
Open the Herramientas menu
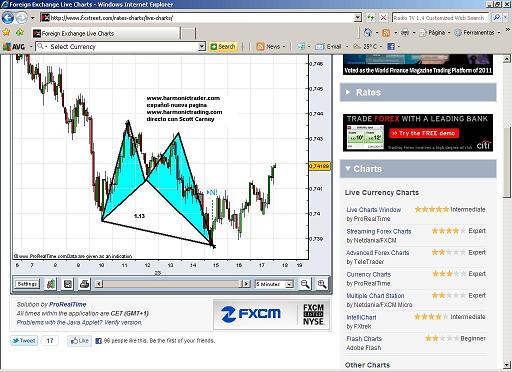477,33
